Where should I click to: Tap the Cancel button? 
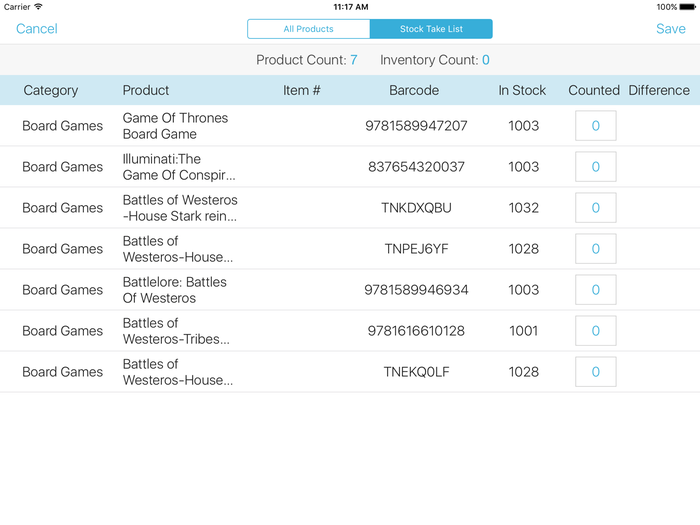[x=37, y=29]
